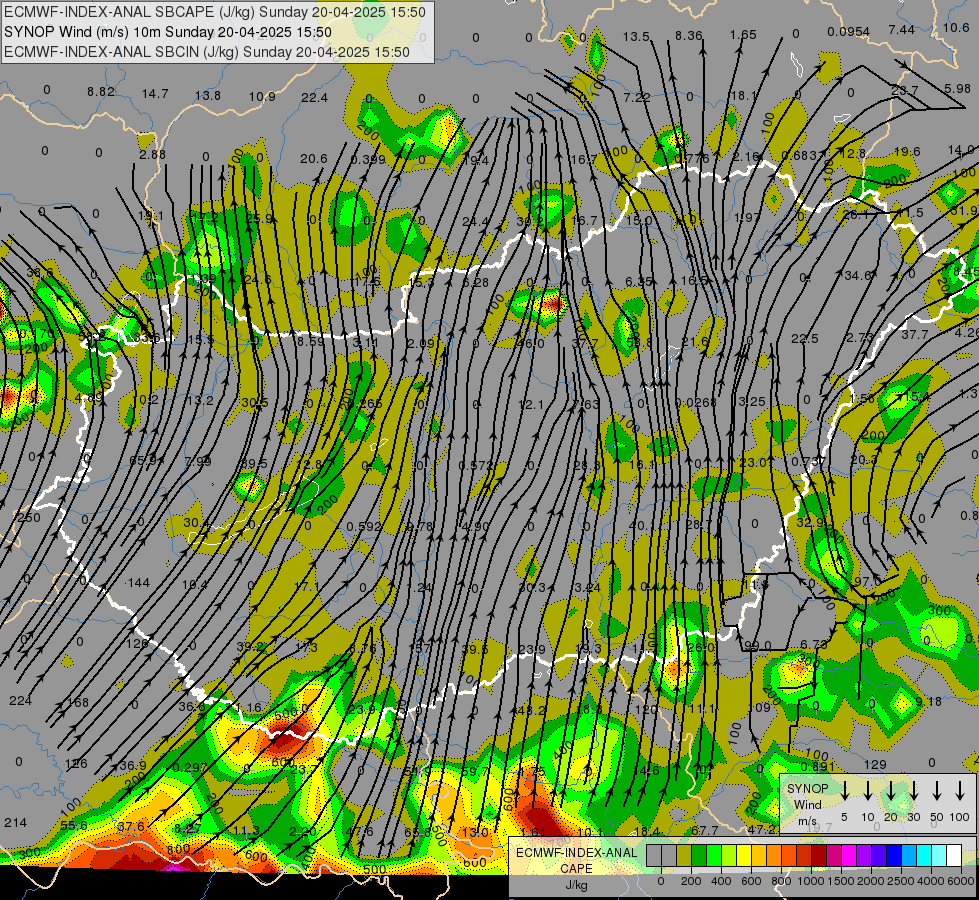This screenshot has height=900, width=979.
Task: Click the 30 m/s arrow in SYNOP legend
Action: click(x=913, y=791)
